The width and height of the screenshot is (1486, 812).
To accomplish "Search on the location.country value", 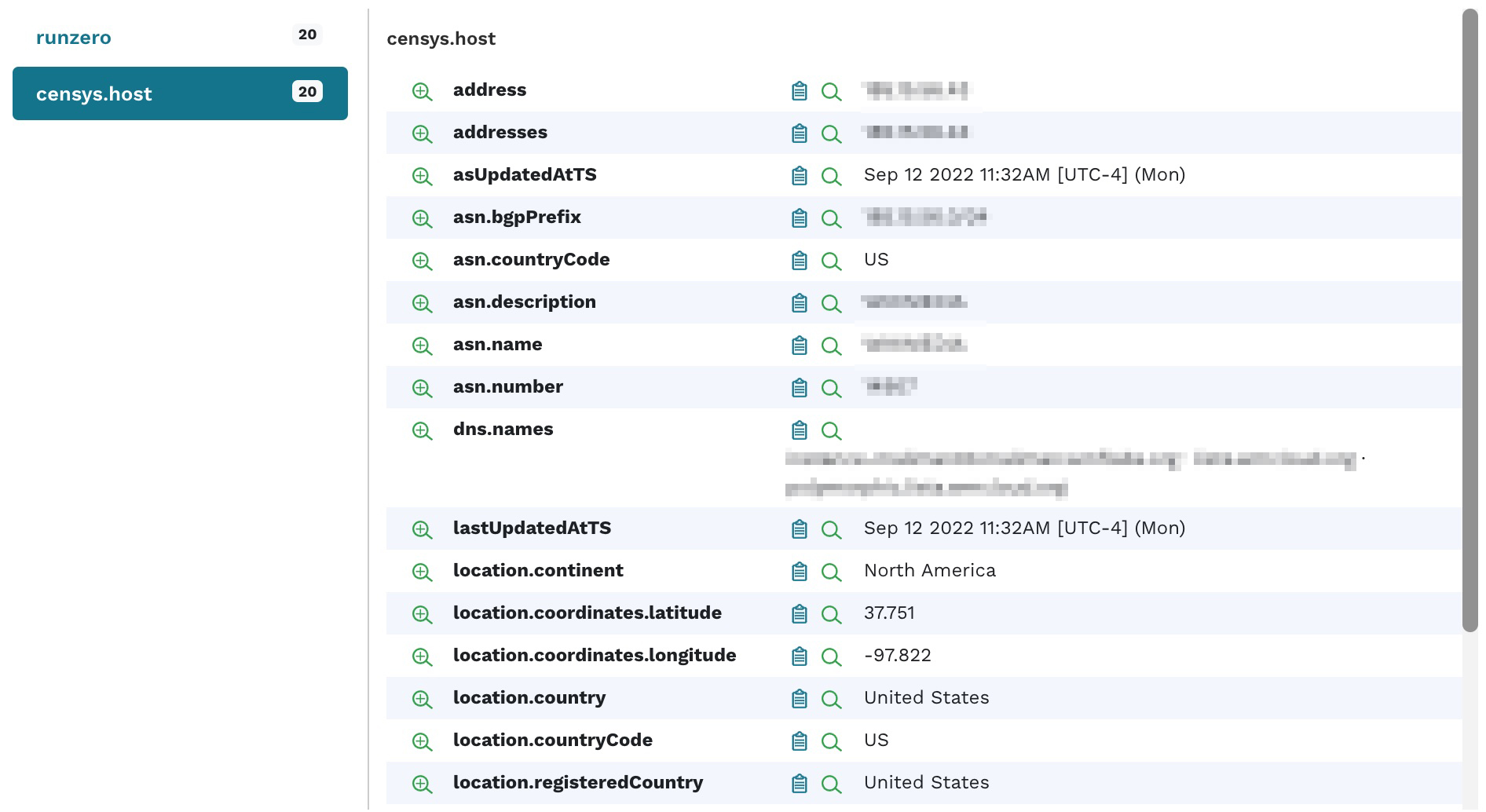I will (832, 699).
